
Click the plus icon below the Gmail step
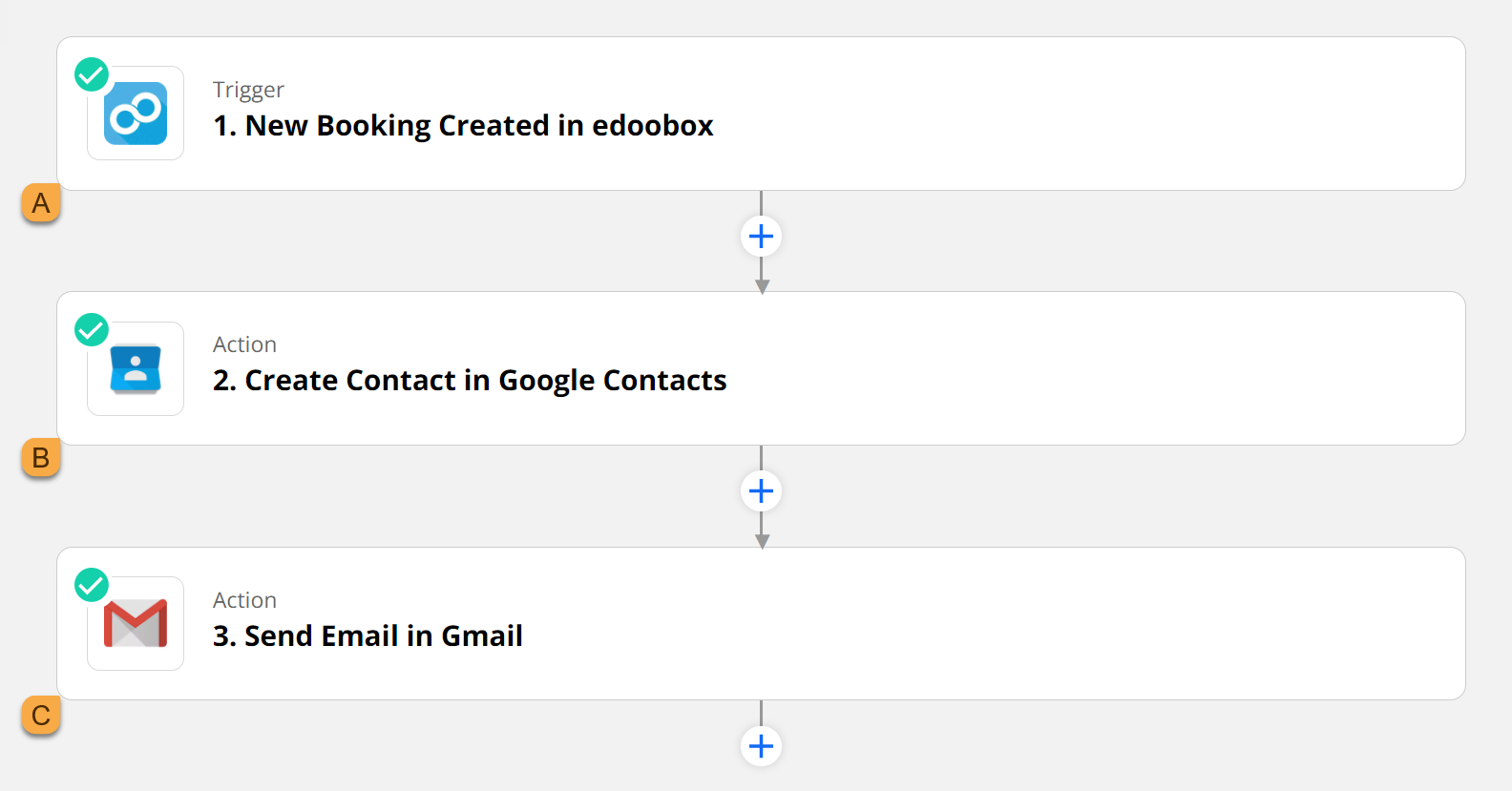[761, 746]
